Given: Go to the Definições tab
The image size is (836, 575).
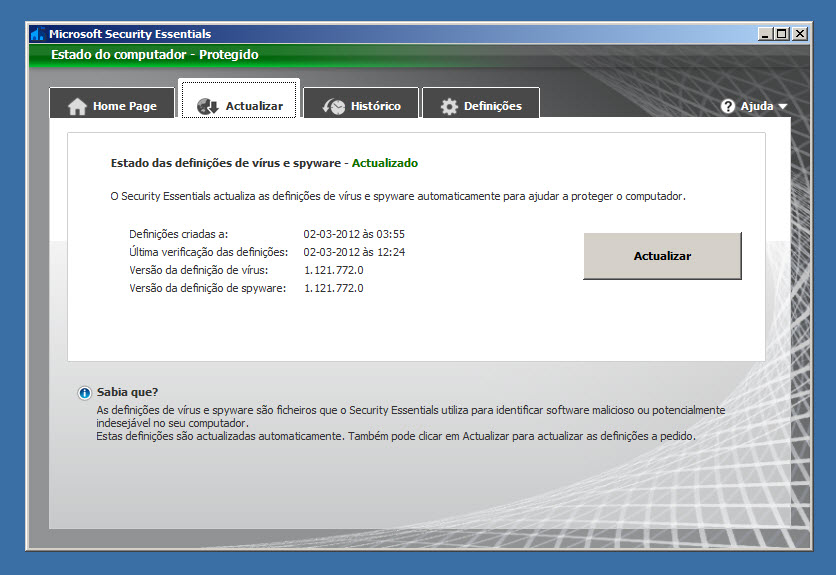Looking at the screenshot, I should [x=481, y=104].
